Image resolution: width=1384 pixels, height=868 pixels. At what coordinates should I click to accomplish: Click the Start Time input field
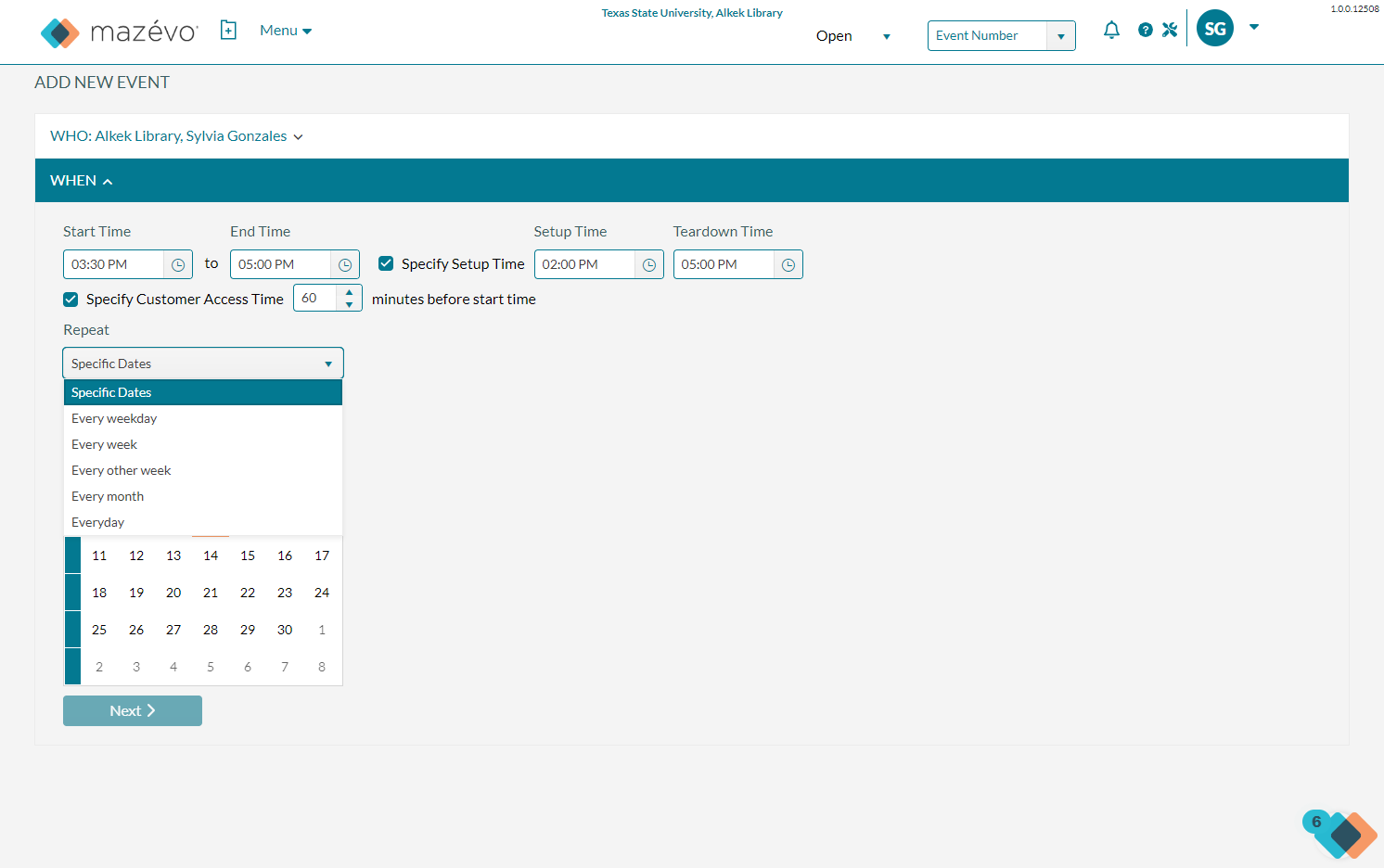[x=114, y=264]
